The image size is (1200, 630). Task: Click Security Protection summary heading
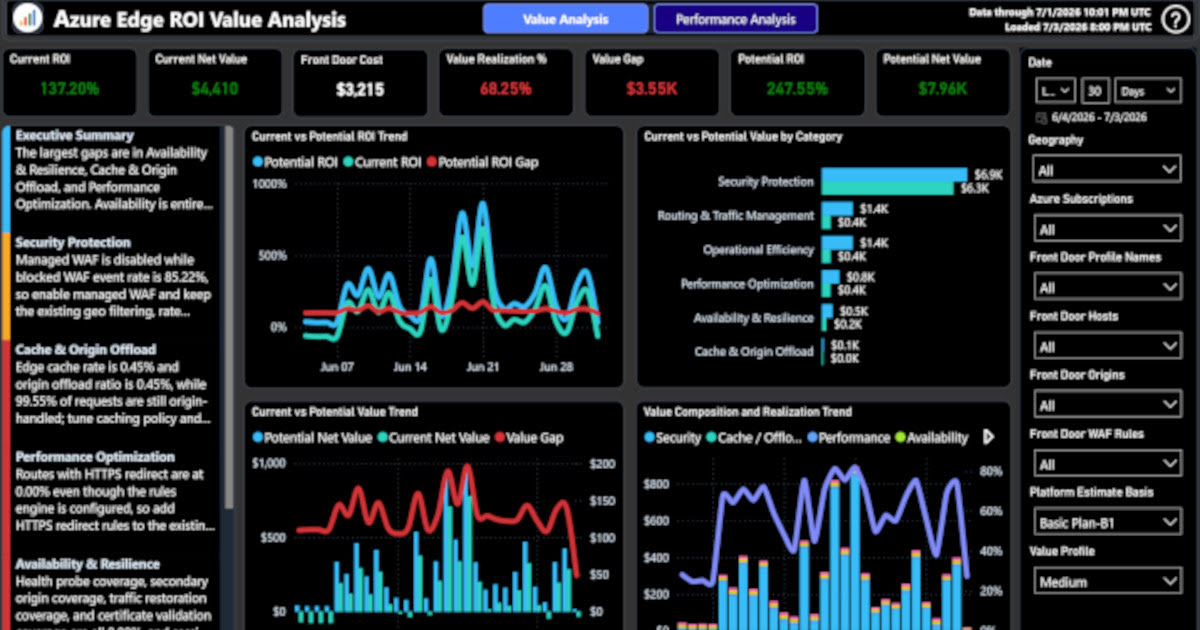point(73,242)
